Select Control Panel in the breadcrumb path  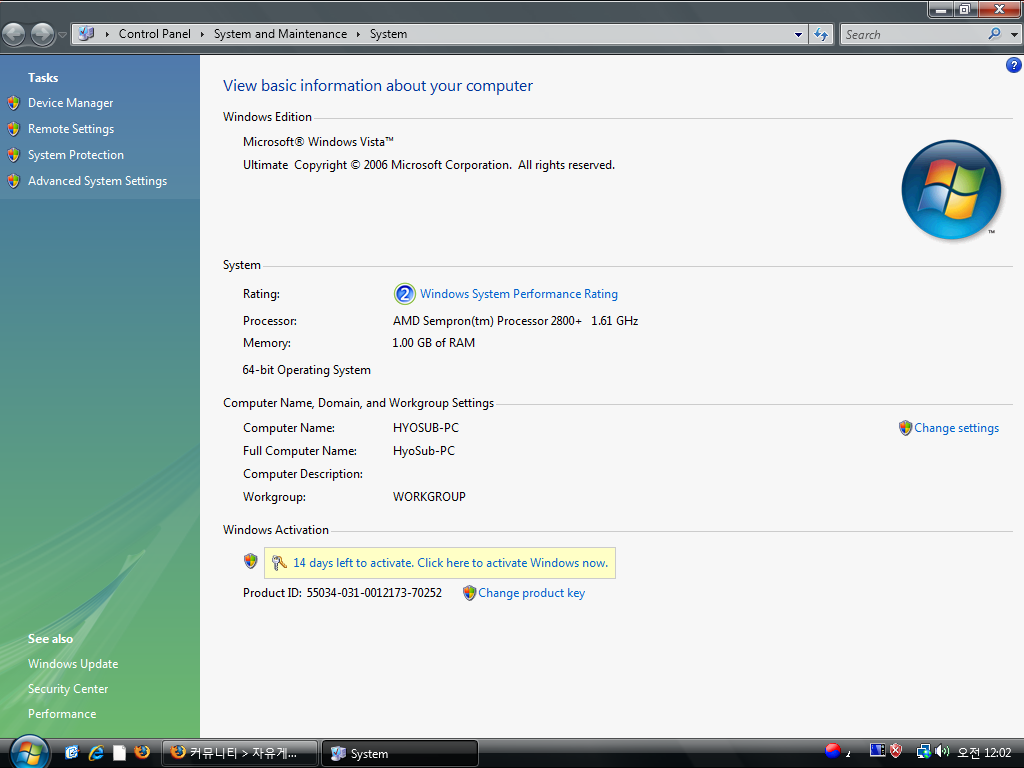click(154, 34)
